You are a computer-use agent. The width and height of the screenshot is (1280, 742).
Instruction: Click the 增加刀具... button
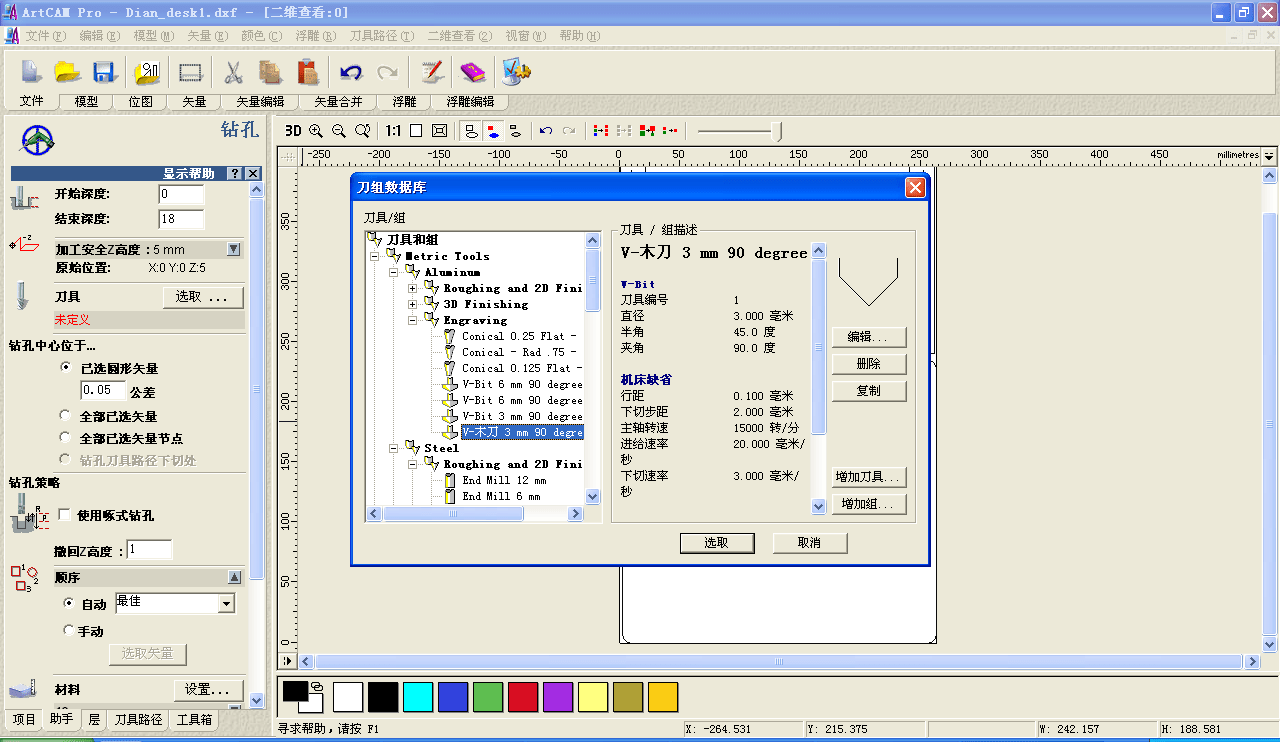tap(869, 477)
